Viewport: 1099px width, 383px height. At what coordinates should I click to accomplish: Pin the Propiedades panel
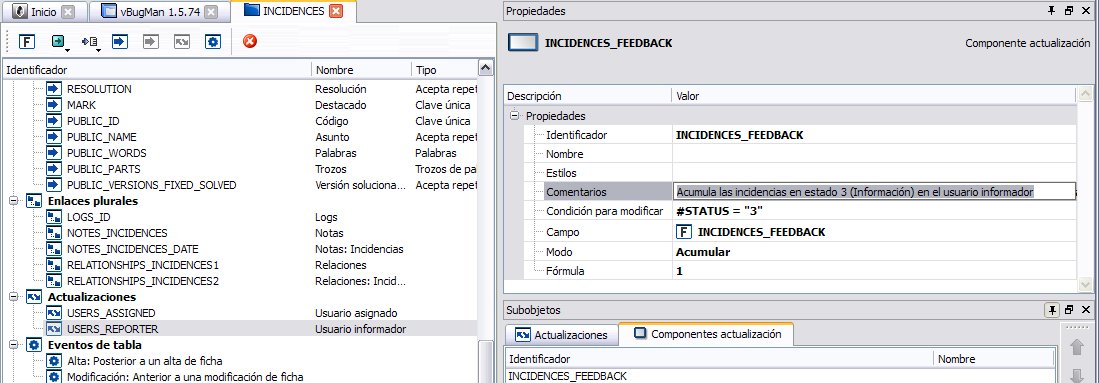(1051, 11)
